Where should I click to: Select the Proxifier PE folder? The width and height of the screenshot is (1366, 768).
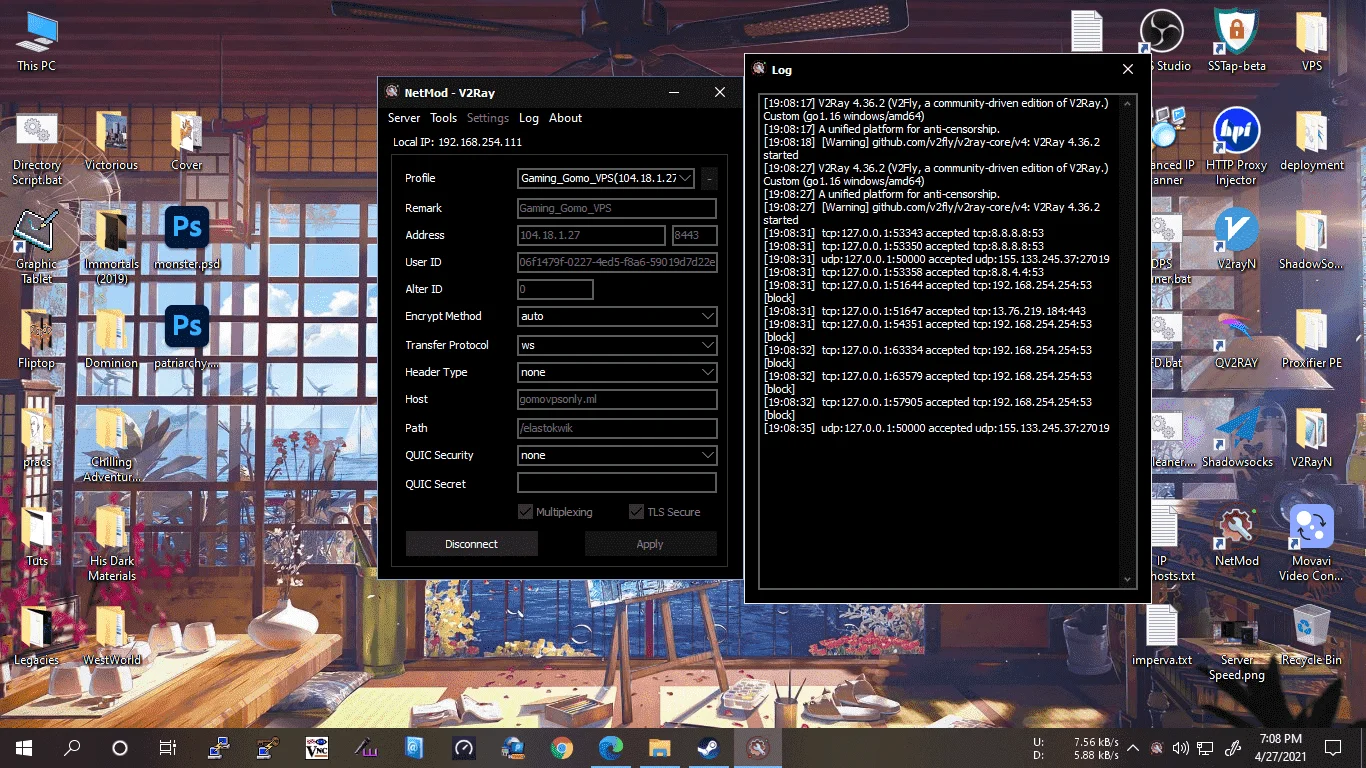(1312, 339)
